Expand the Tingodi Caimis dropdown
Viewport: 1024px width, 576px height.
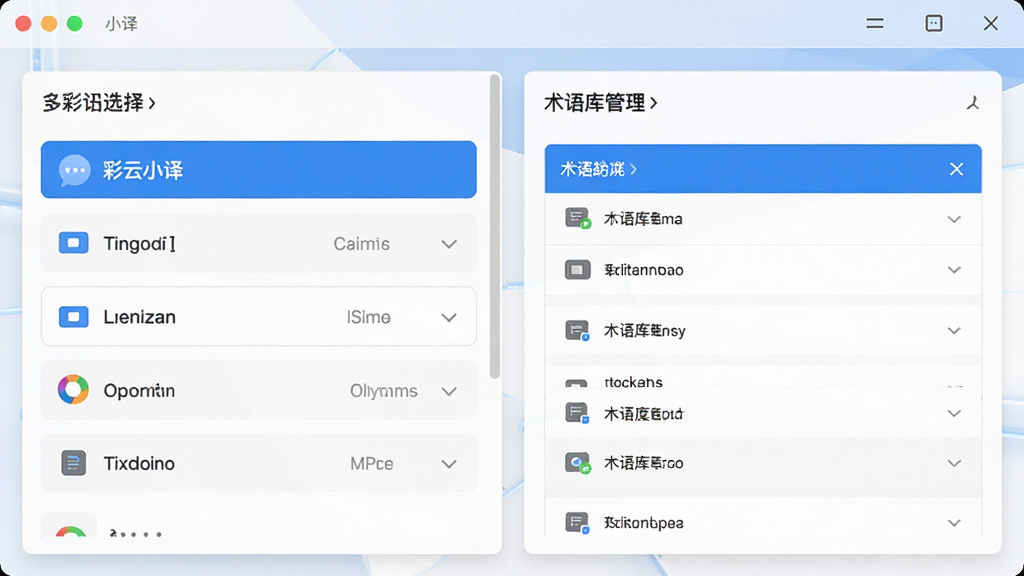click(x=449, y=244)
